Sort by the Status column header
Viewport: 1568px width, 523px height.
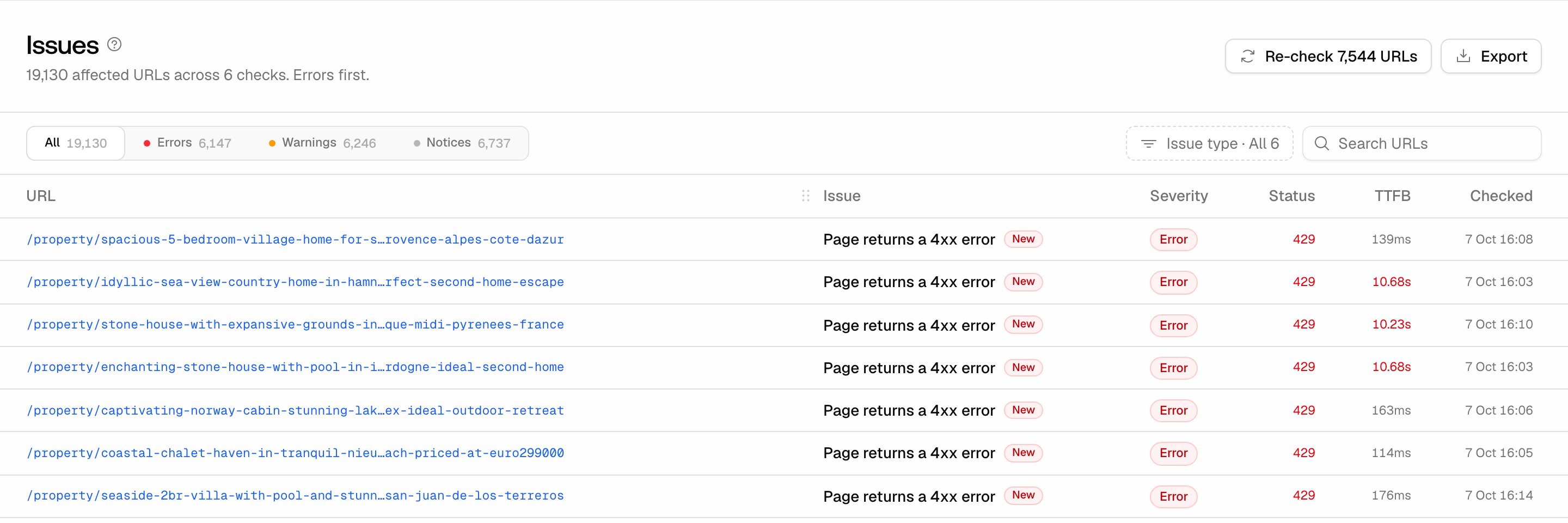point(1291,196)
